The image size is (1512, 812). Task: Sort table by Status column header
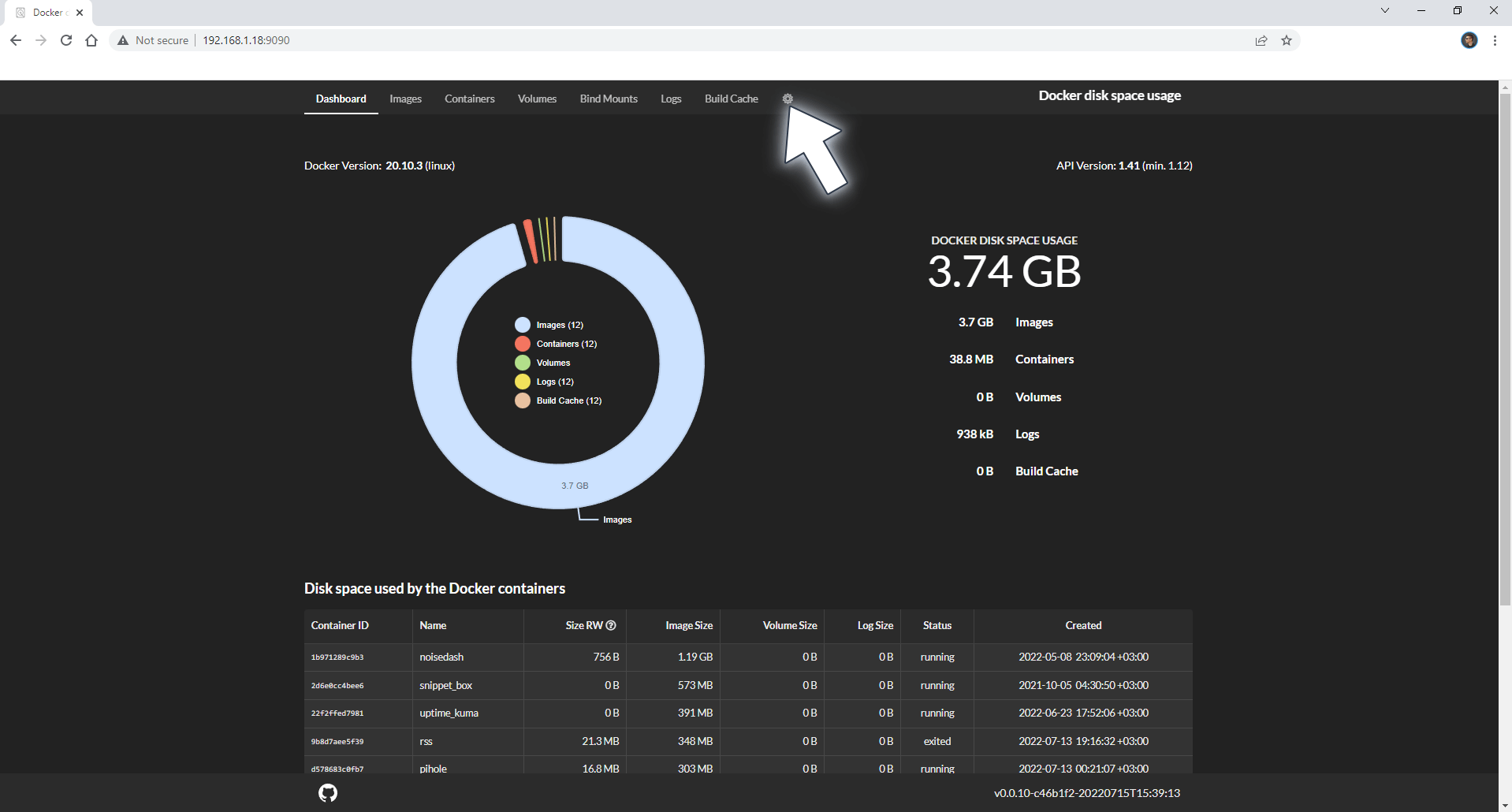tap(937, 625)
